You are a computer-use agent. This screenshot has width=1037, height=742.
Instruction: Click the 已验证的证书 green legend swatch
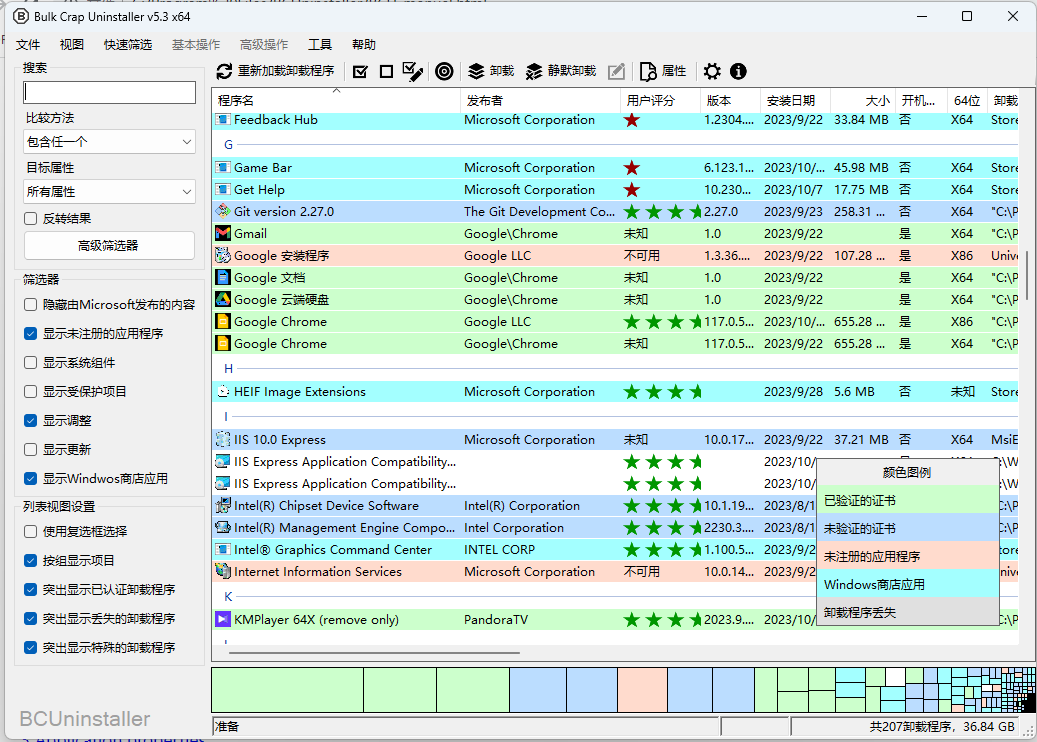[x=907, y=501]
